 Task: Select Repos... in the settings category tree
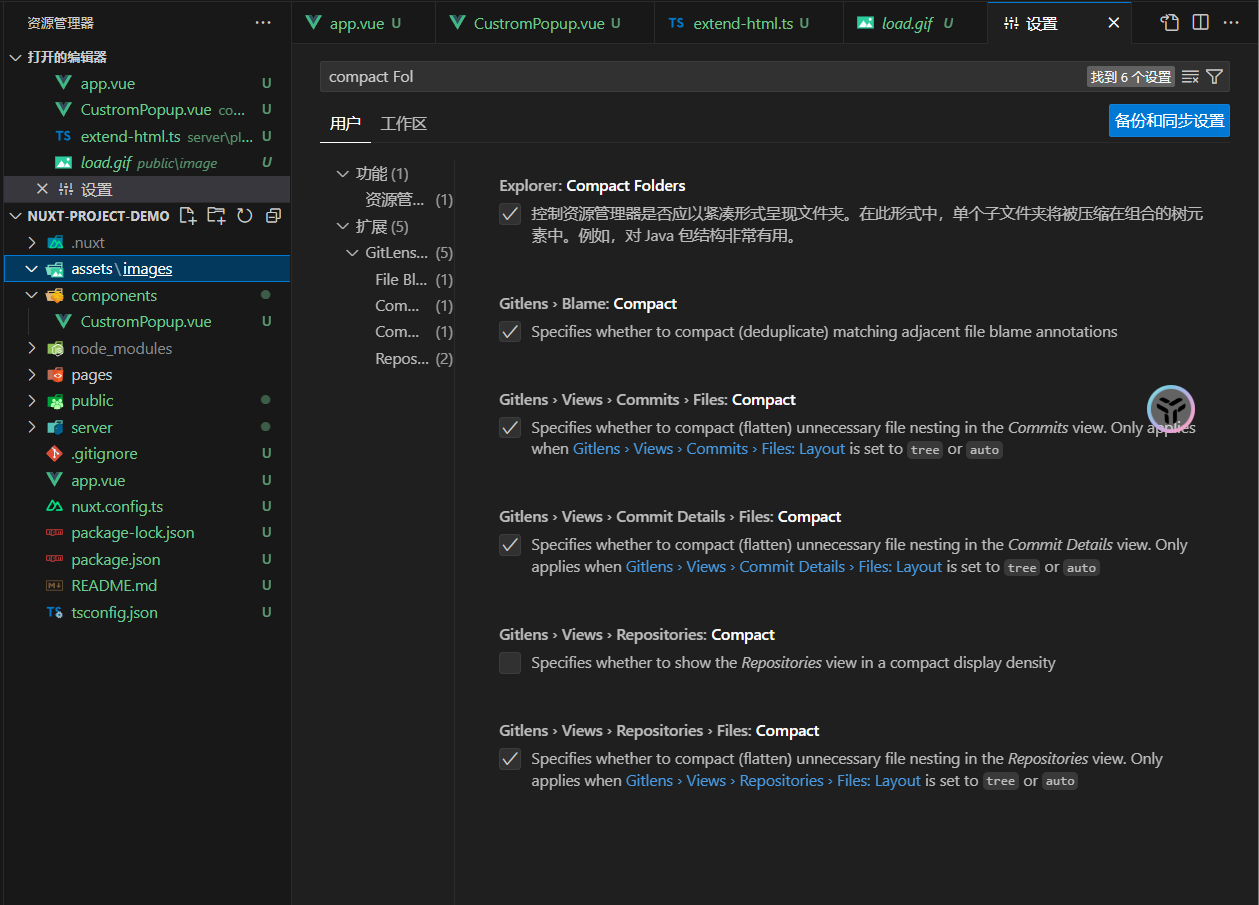point(402,359)
